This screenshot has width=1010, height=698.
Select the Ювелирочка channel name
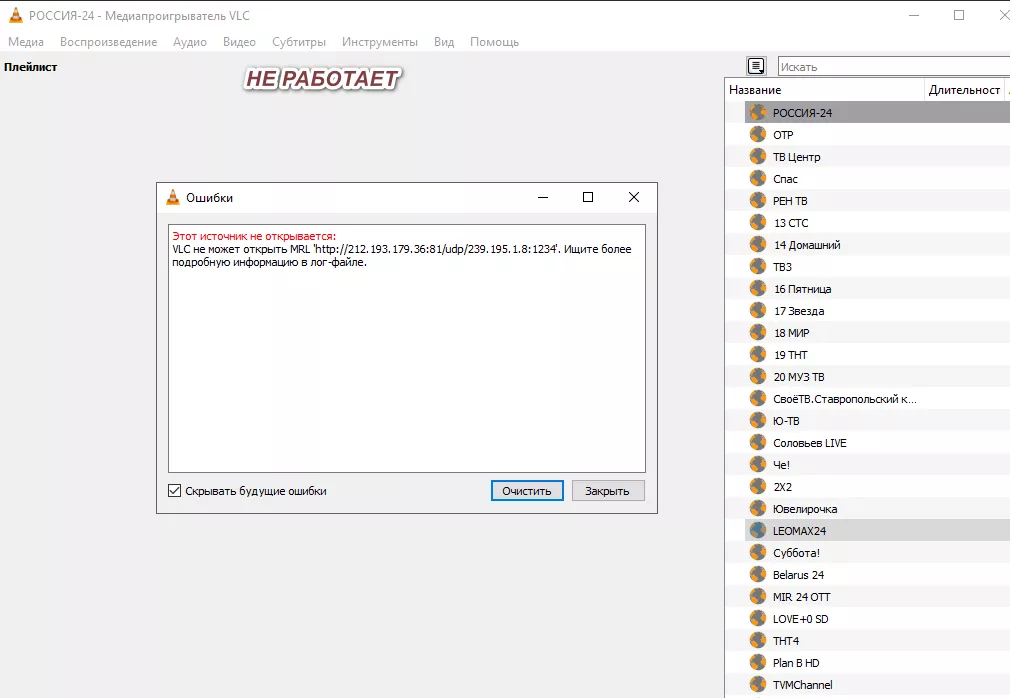(805, 509)
